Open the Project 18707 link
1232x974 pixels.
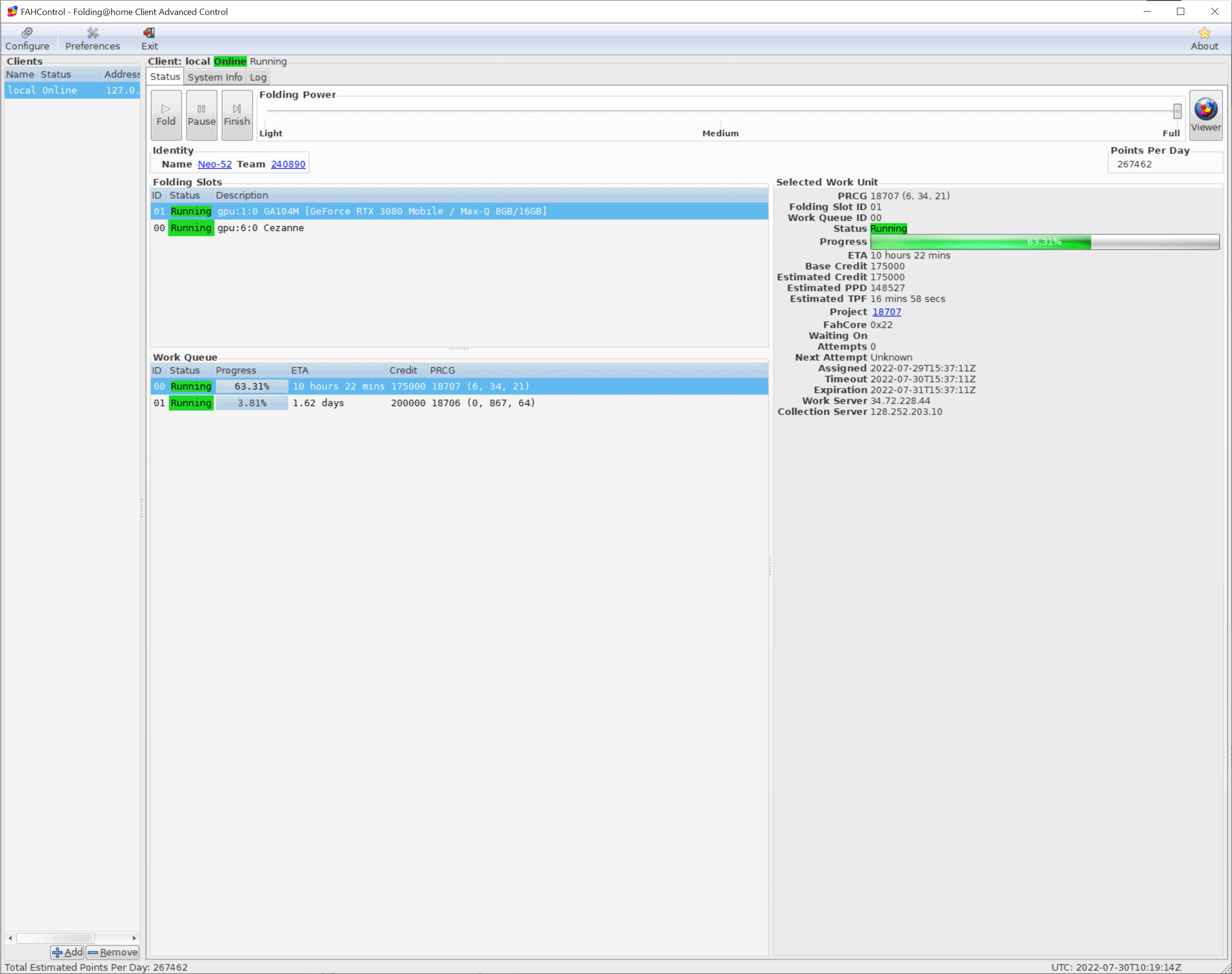pos(887,312)
